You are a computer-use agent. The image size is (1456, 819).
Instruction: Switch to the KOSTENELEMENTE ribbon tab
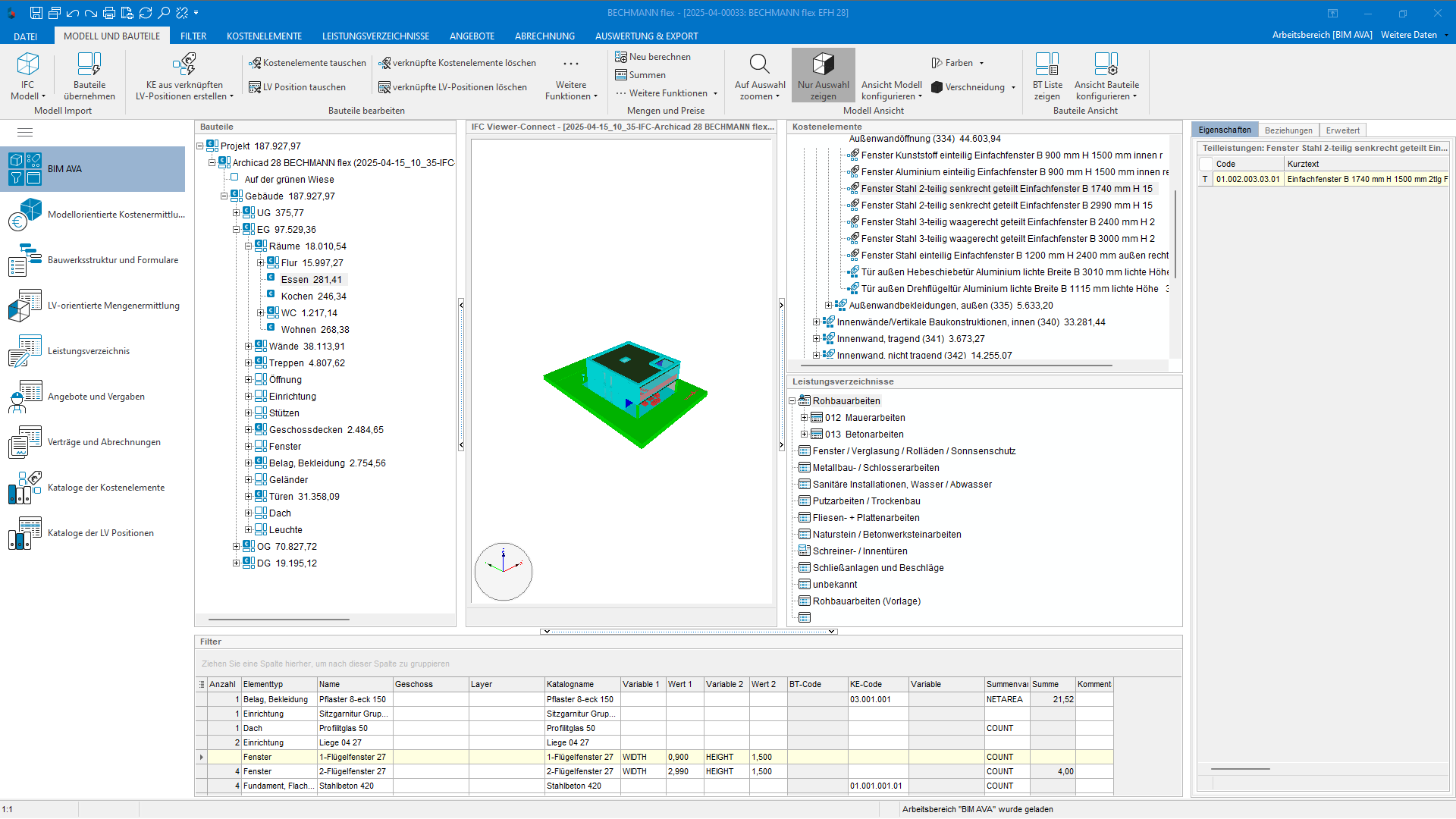coord(264,36)
